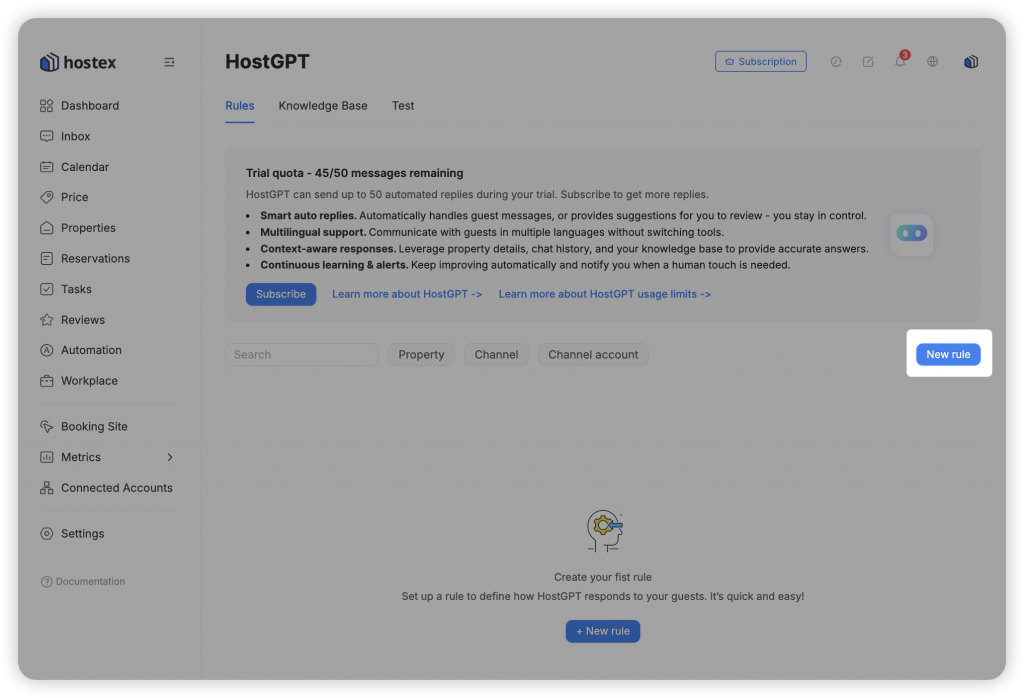
Task: Open Settings in the sidebar
Action: 82,534
